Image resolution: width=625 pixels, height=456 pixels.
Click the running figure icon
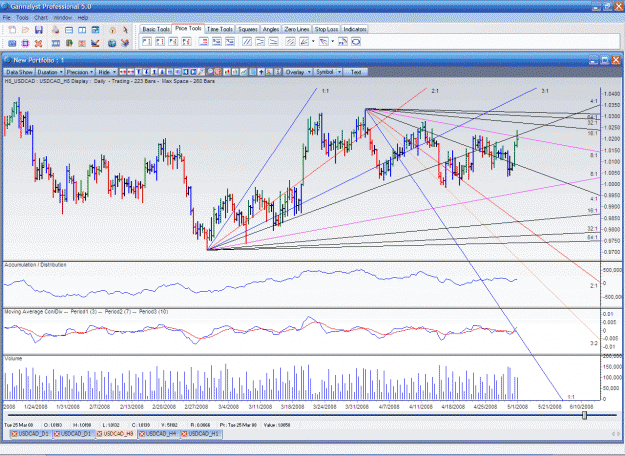point(125,30)
